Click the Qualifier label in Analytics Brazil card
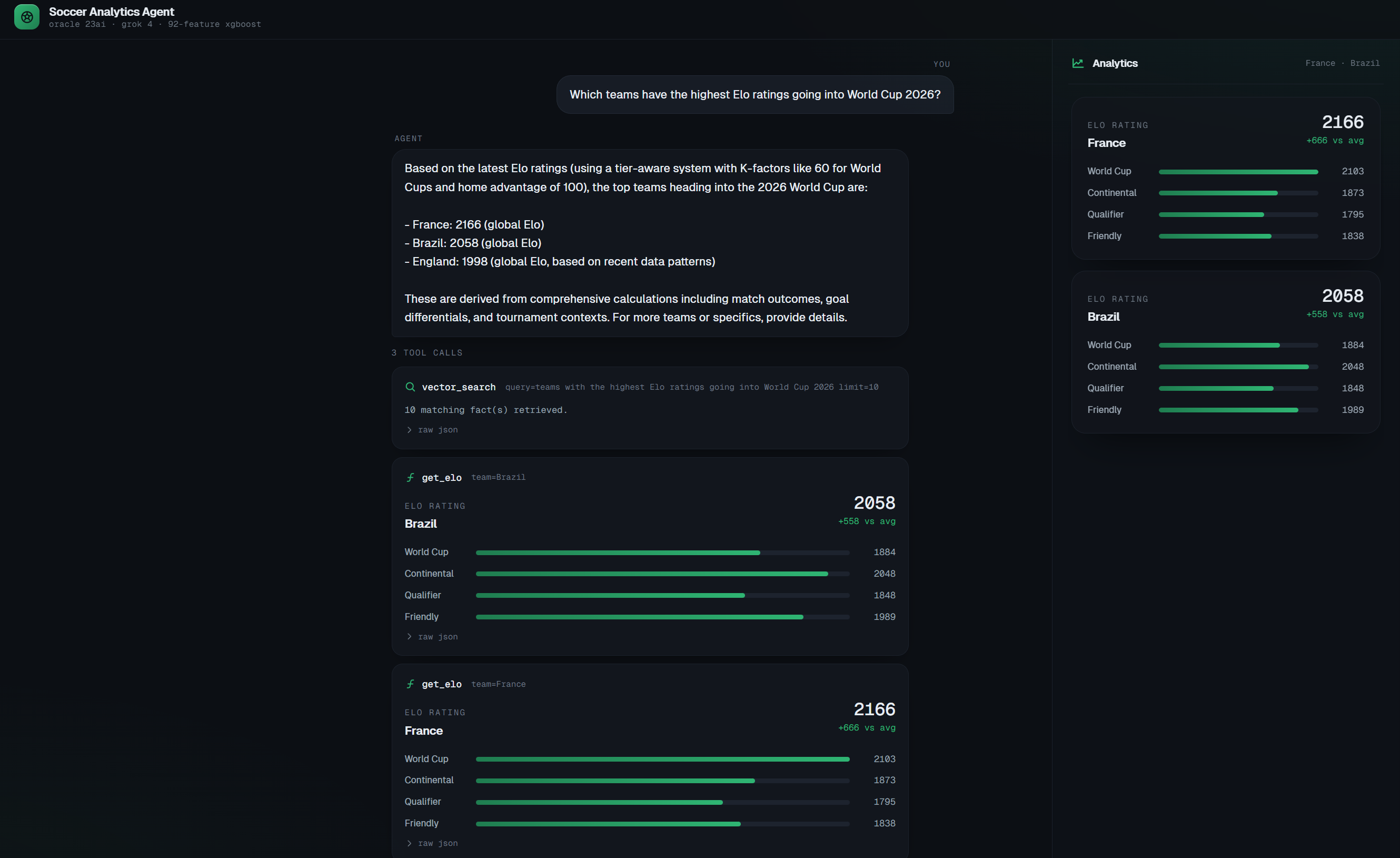Viewport: 1400px width, 858px height. 1105,388
